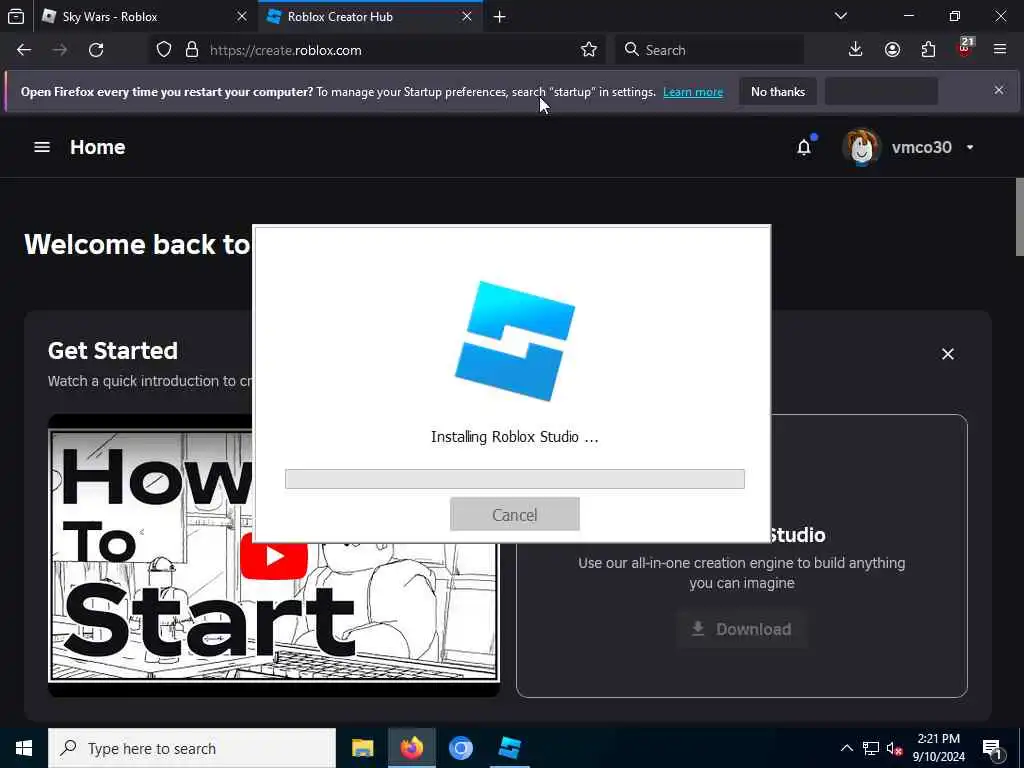Follow the Learn more link

(x=693, y=92)
